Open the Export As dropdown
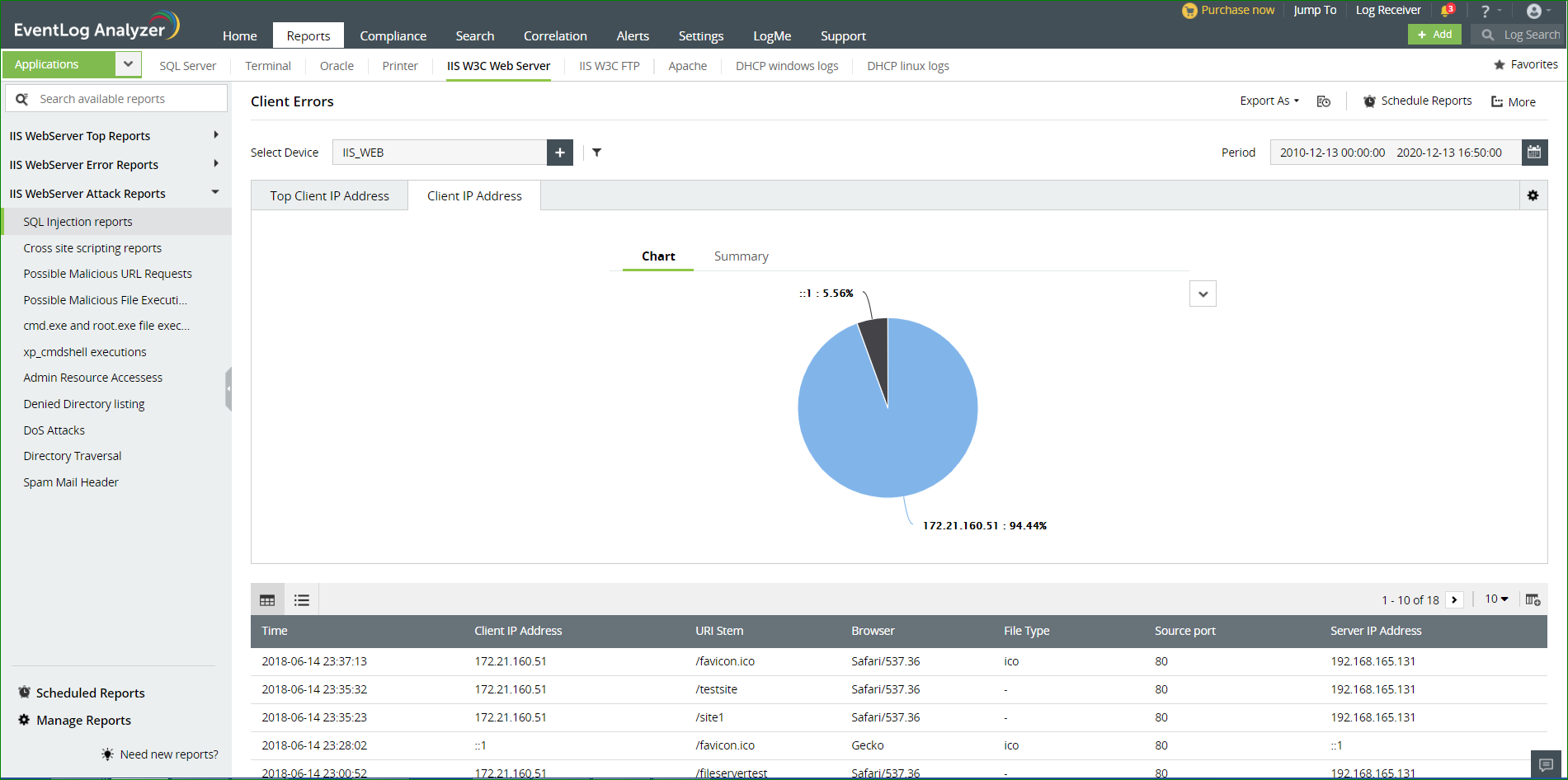 pyautogui.click(x=1269, y=101)
